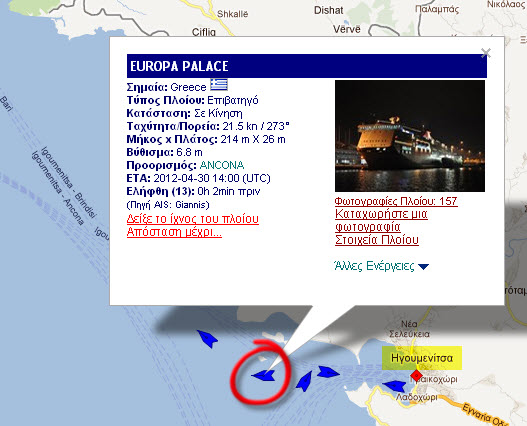Open the ANCONA destination link
This screenshot has width=527, height=426.
click(x=222, y=165)
